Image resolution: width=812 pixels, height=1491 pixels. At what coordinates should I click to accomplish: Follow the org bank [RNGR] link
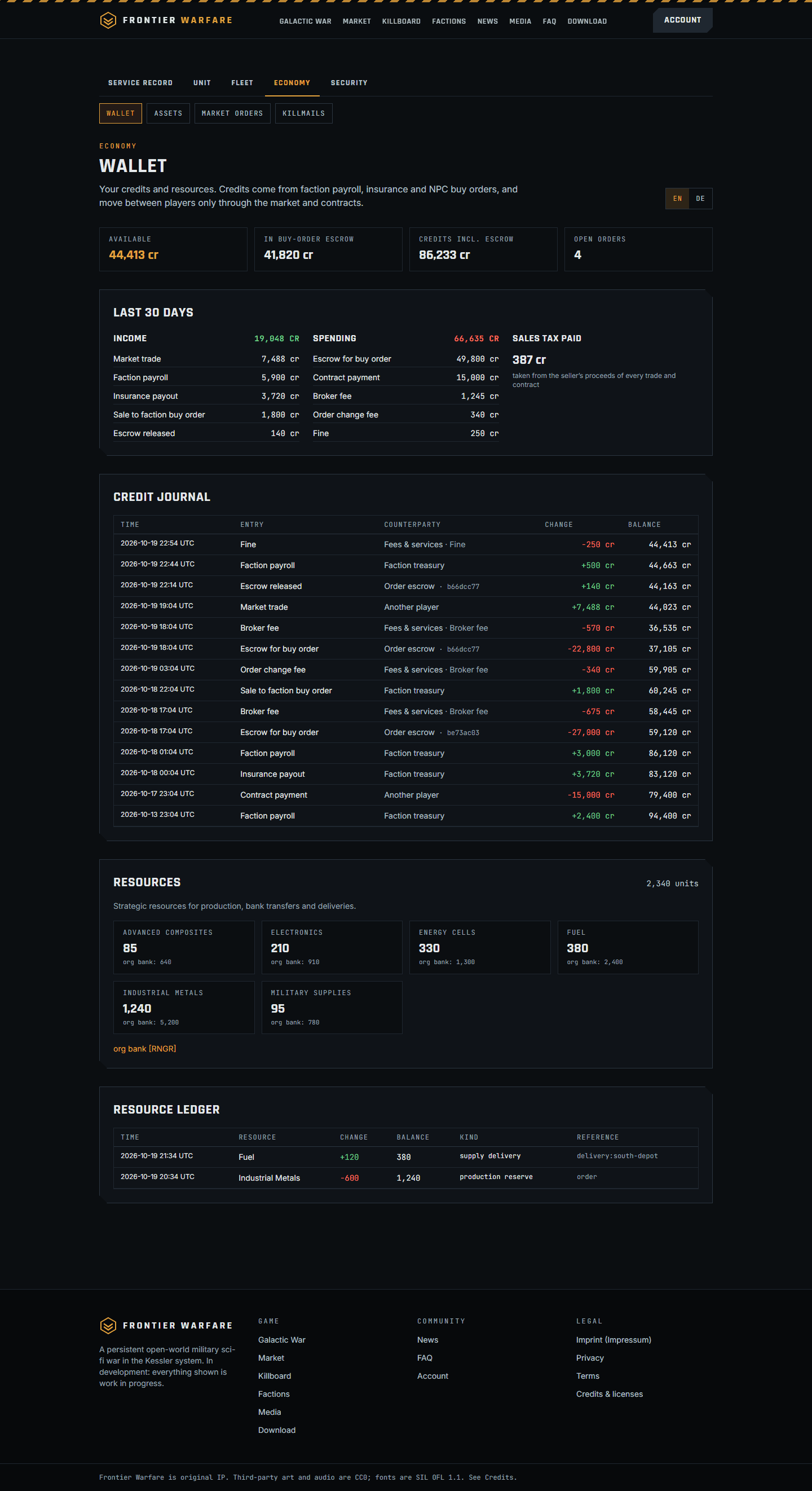[145, 1049]
